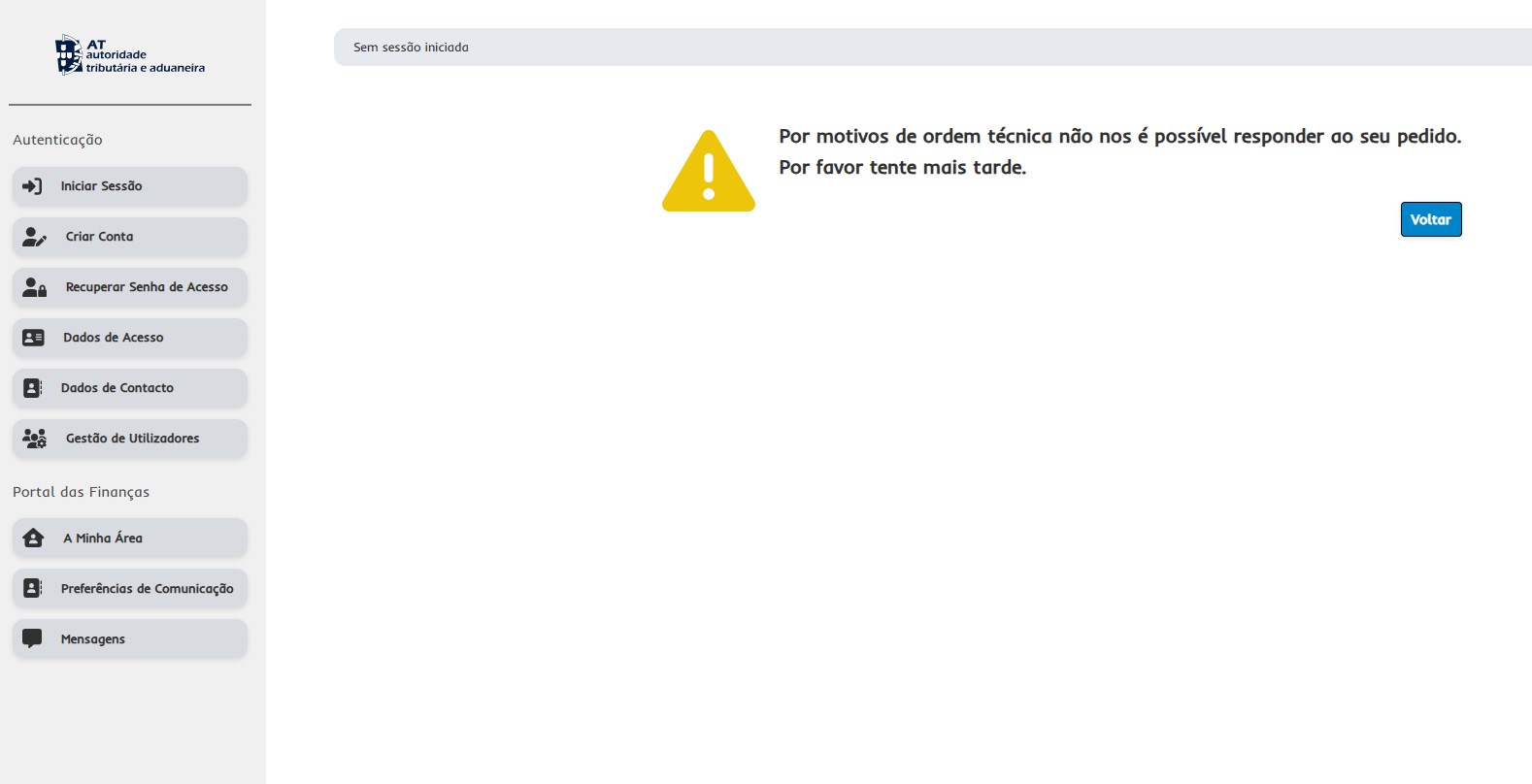1532x784 pixels.
Task: Click the contact book icon for Preferências de Comunicação
Action: coord(33,589)
